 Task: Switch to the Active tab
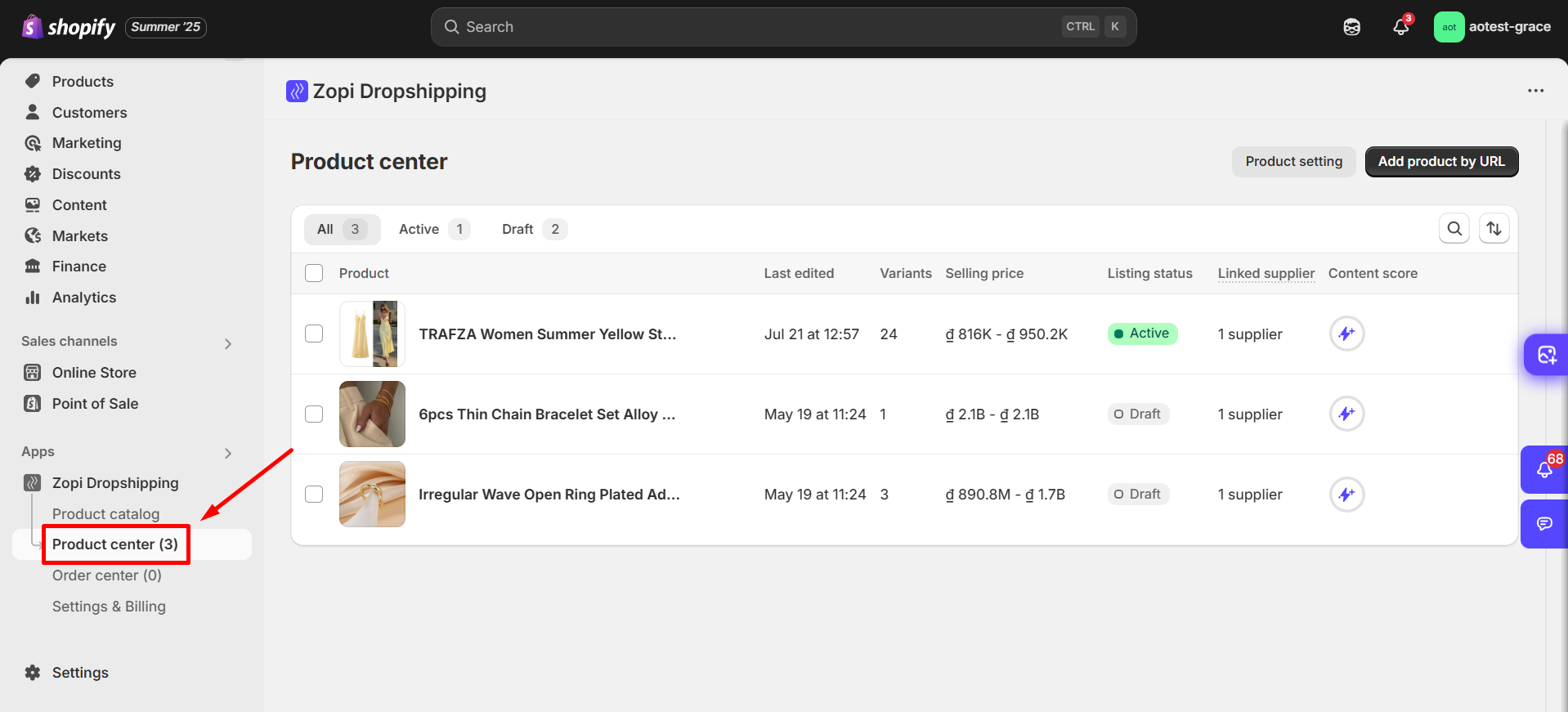(433, 230)
